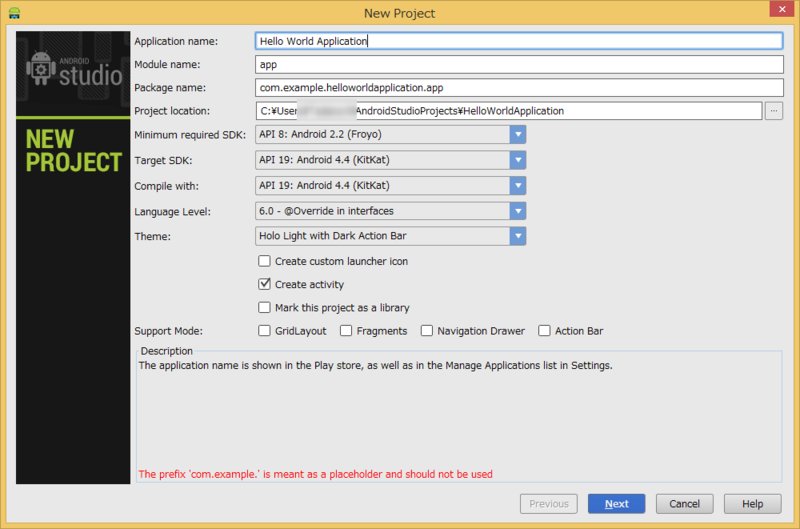The width and height of the screenshot is (800, 529).
Task: Focus the Package name field
Action: [x=519, y=88]
